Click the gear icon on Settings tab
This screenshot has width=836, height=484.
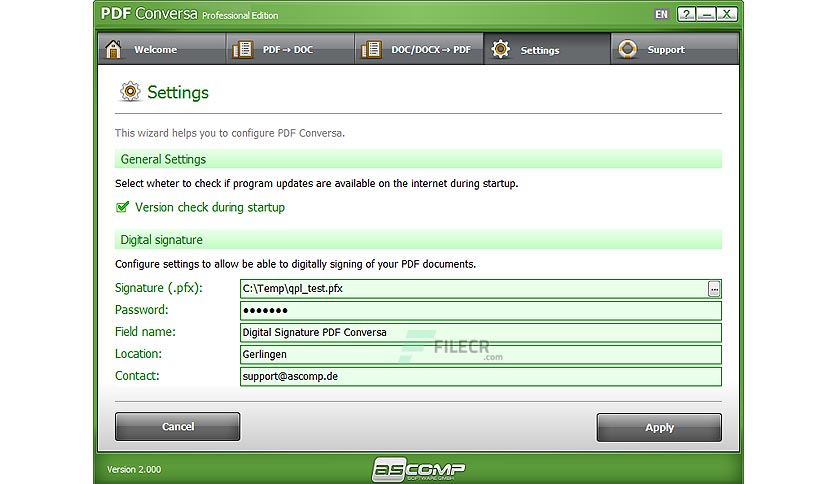pos(501,49)
